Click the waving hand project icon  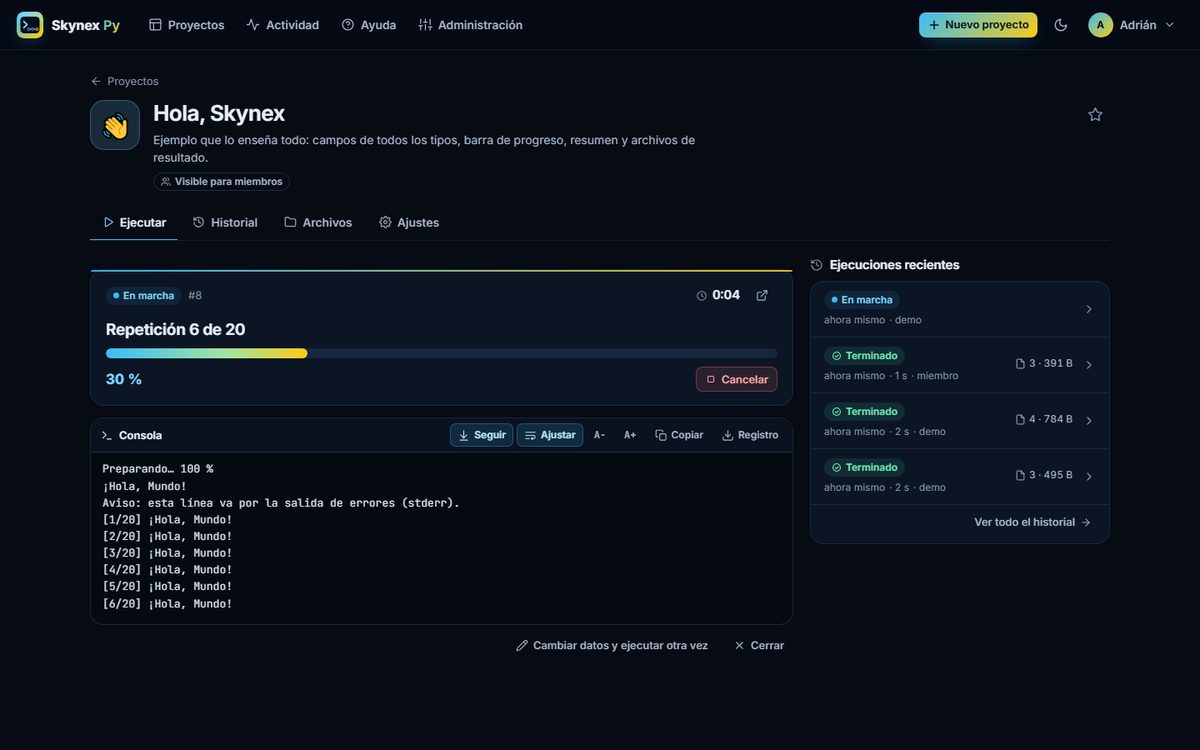point(115,125)
